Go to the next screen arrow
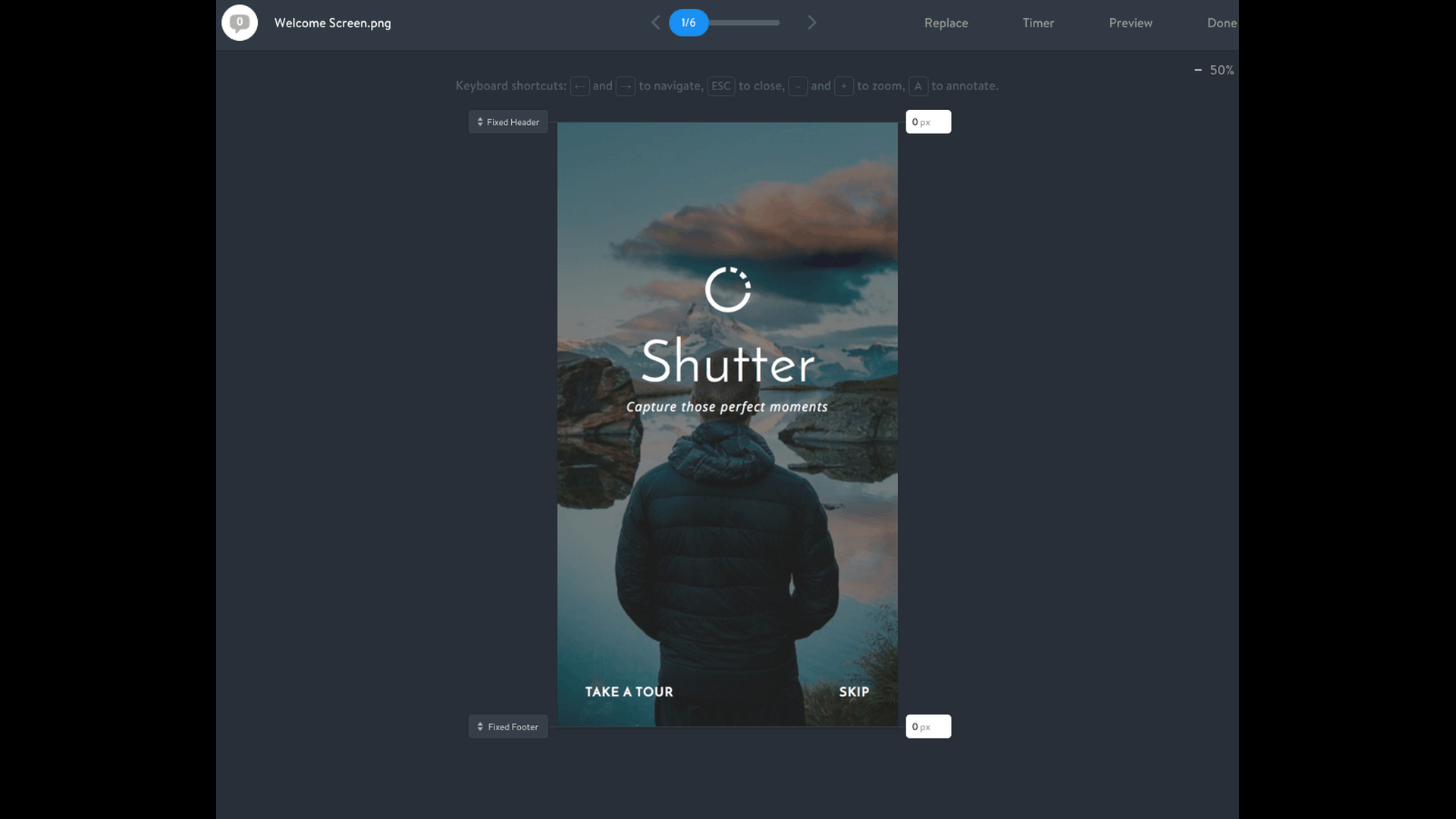Image resolution: width=1456 pixels, height=819 pixels. tap(811, 23)
